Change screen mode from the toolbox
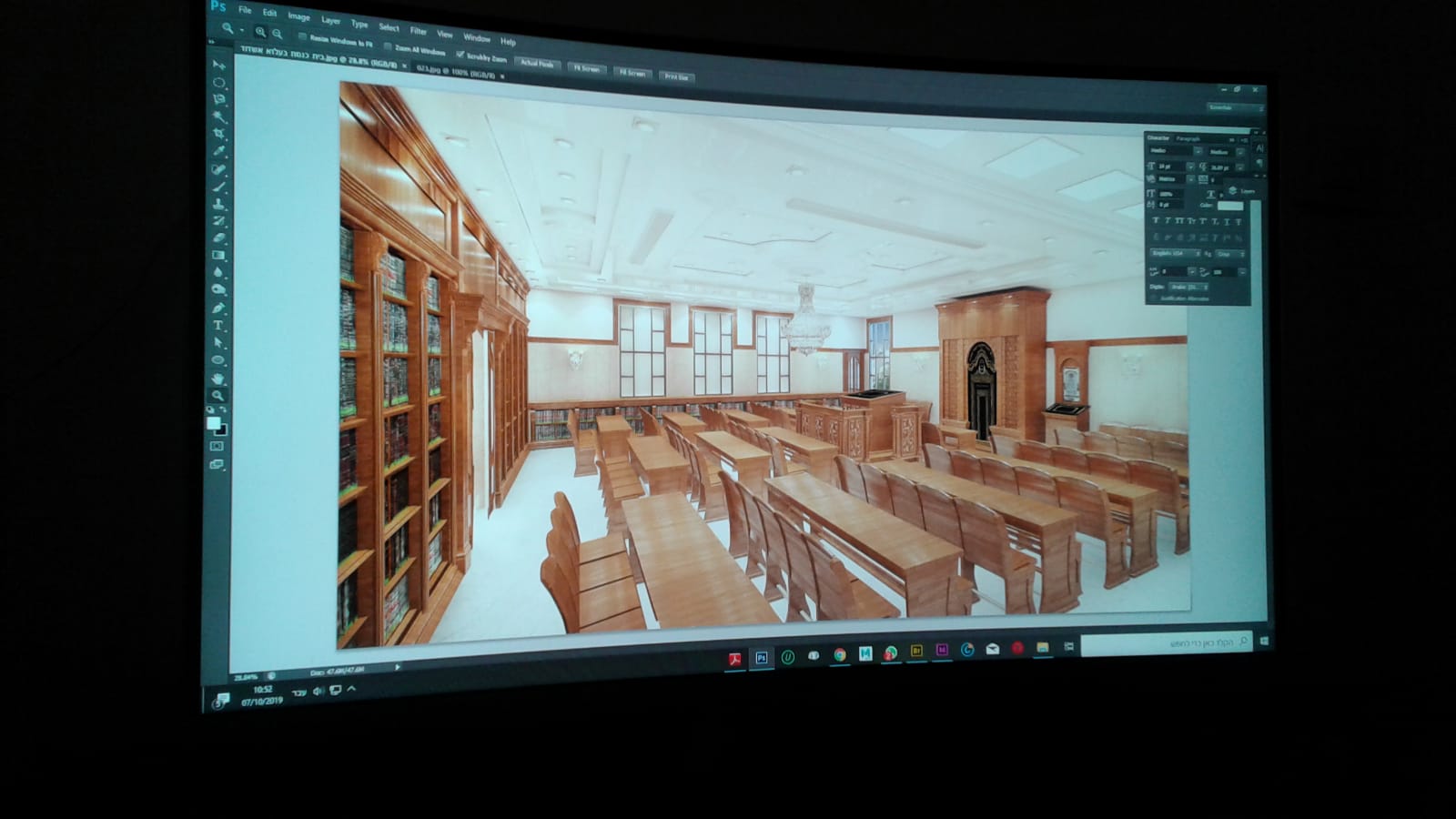The image size is (1456, 819). point(217,464)
